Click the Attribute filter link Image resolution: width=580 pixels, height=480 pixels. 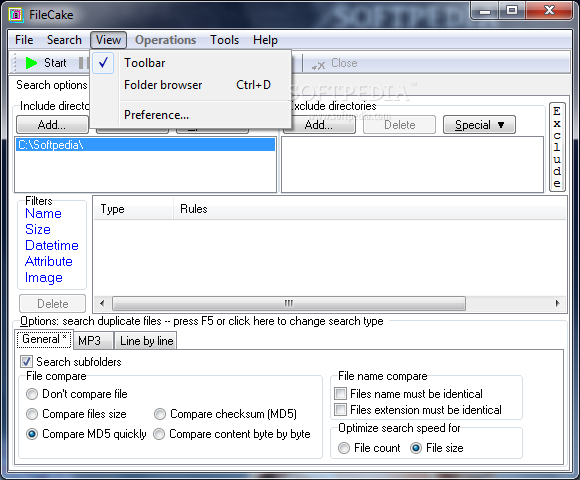[x=49, y=261]
